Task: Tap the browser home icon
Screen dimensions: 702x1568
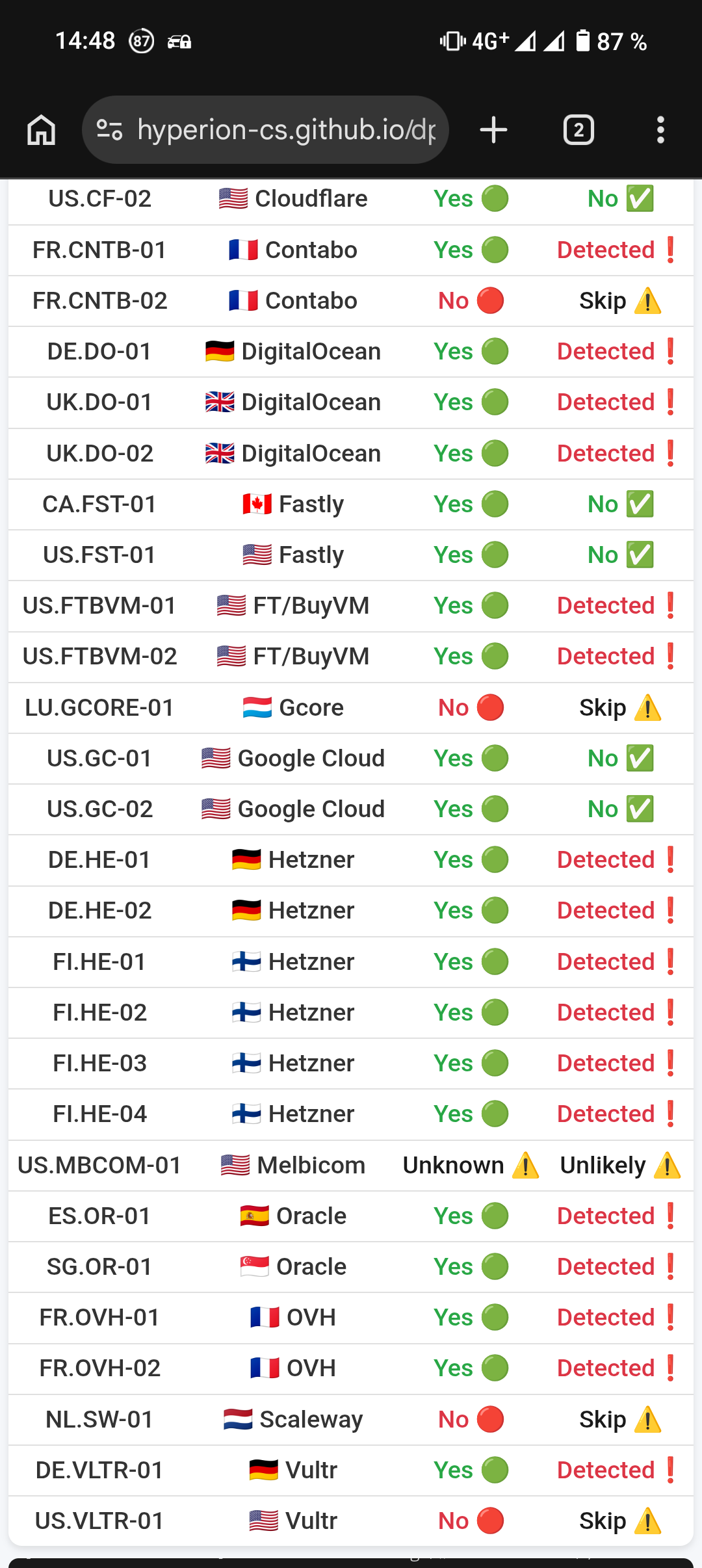Action: tap(41, 130)
